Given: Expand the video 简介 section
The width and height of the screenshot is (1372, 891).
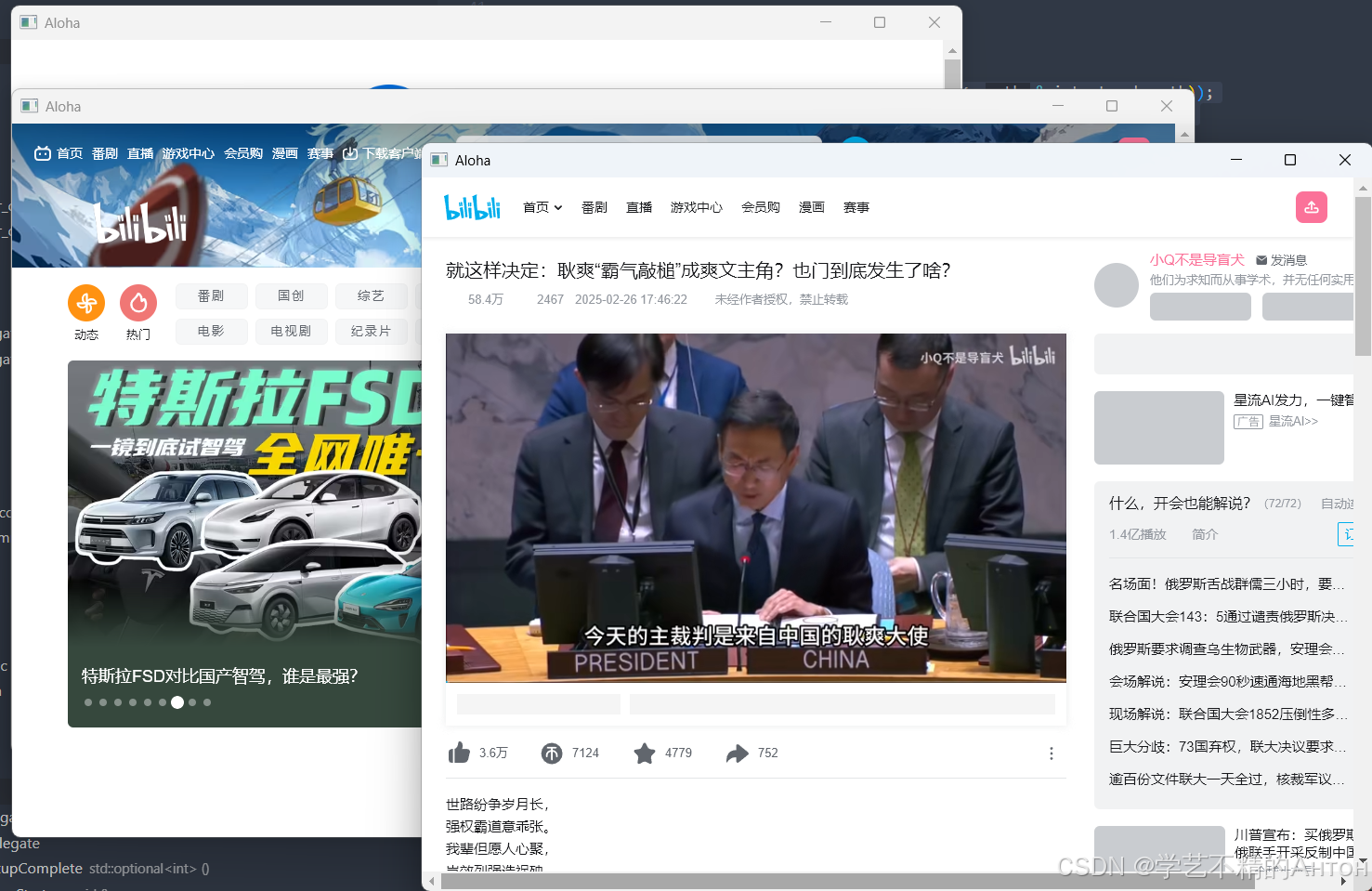Looking at the screenshot, I should point(1205,534).
